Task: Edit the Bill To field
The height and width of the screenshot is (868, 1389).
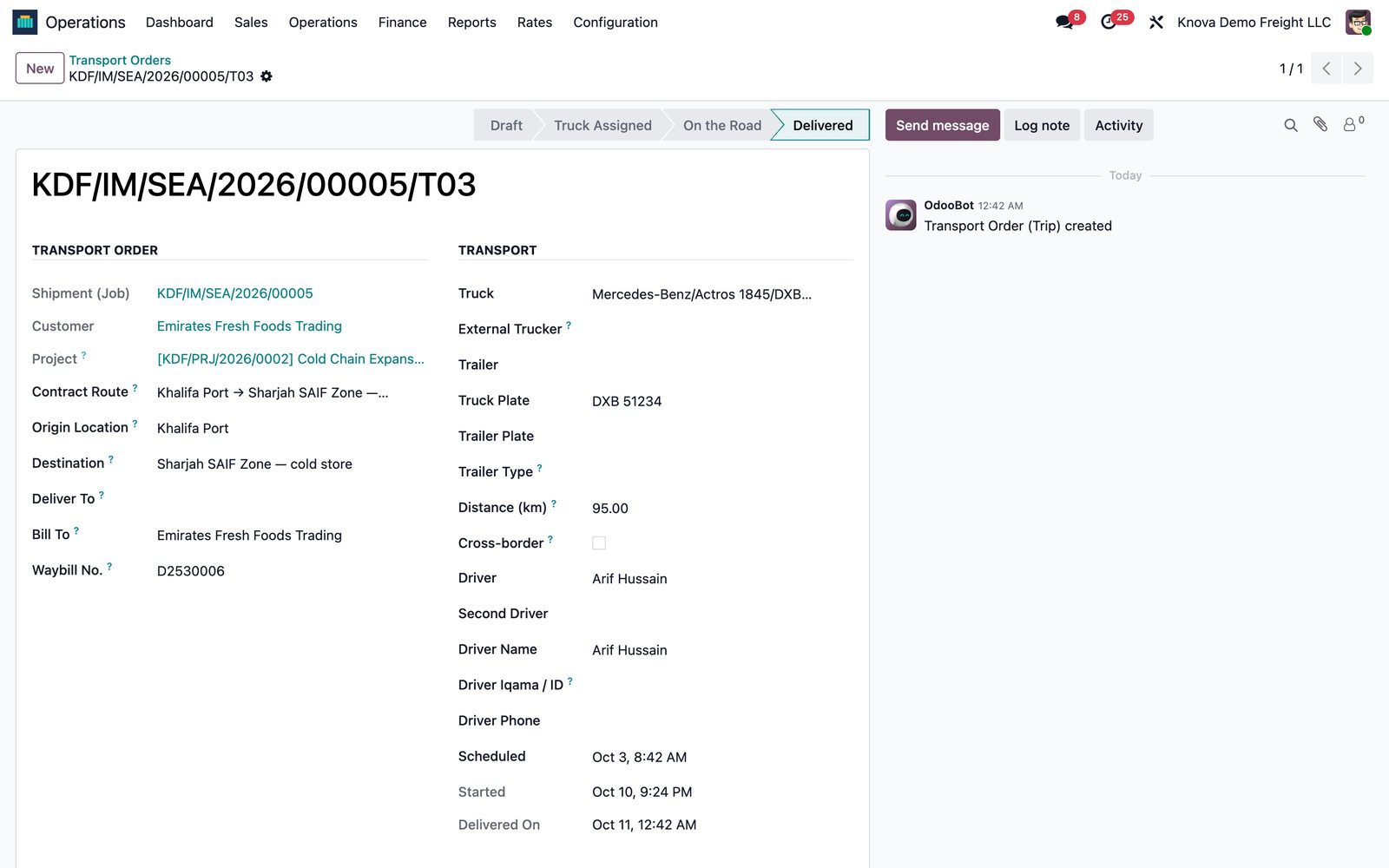Action: pyautogui.click(x=291, y=536)
